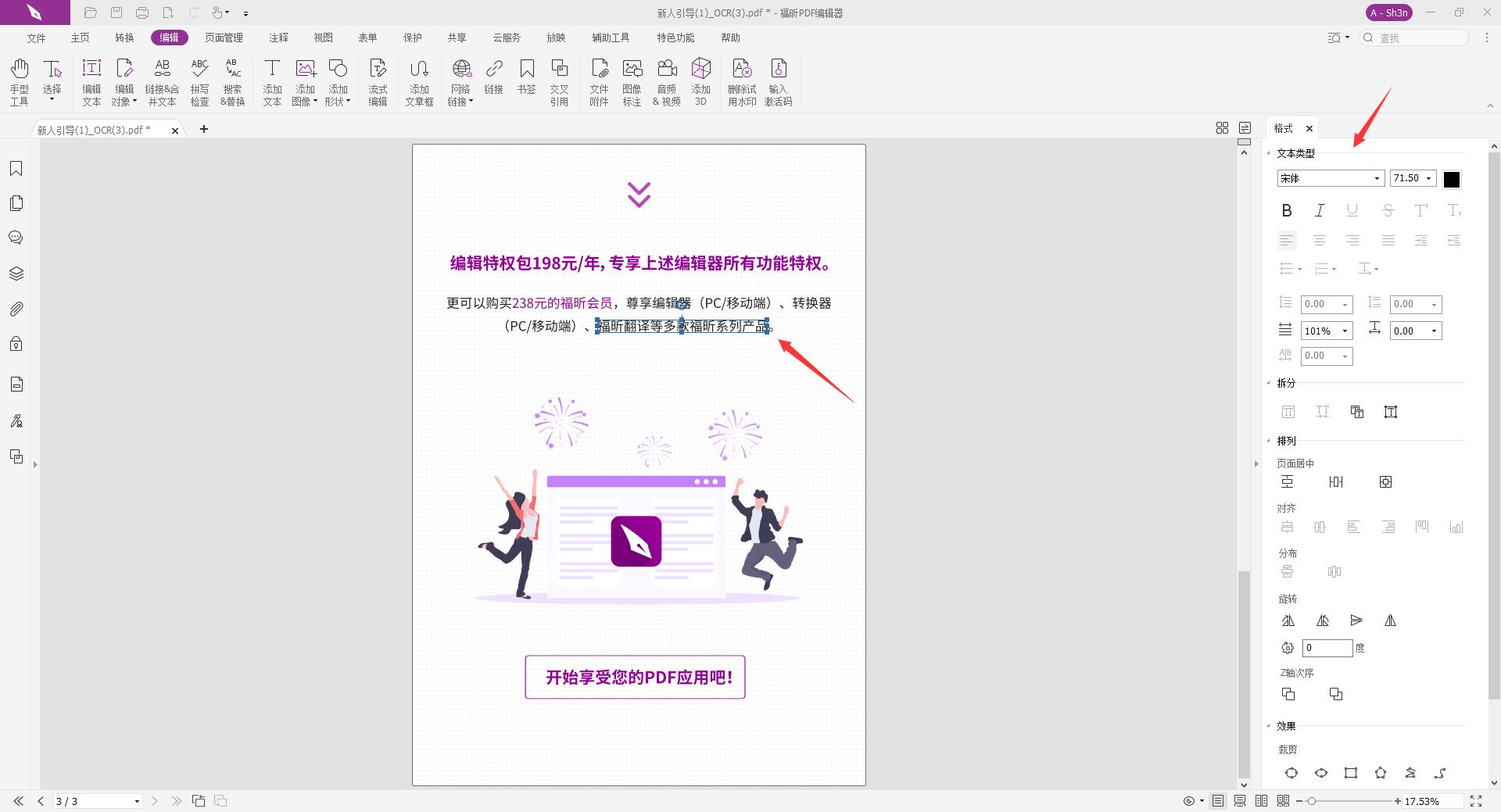Click 输入激活码 to enter activation code
Image resolution: width=1501 pixels, height=812 pixels.
pyautogui.click(x=779, y=80)
